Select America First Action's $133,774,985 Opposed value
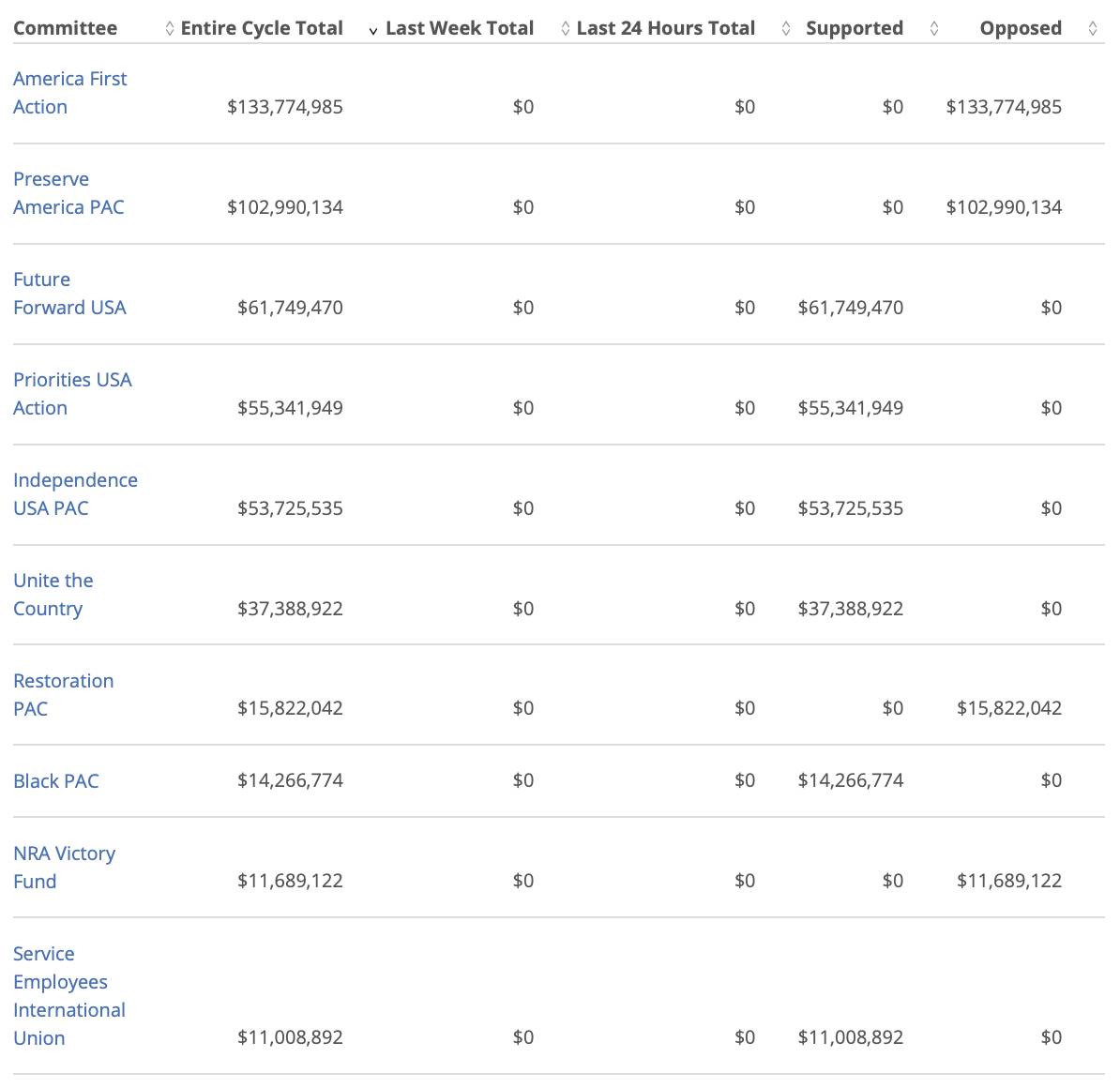 pos(1004,107)
